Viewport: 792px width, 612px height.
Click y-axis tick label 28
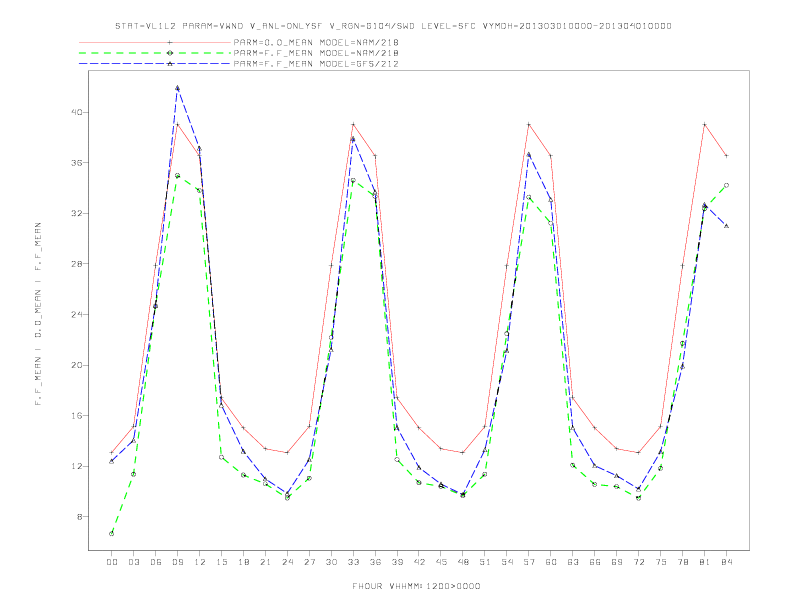pos(76,264)
